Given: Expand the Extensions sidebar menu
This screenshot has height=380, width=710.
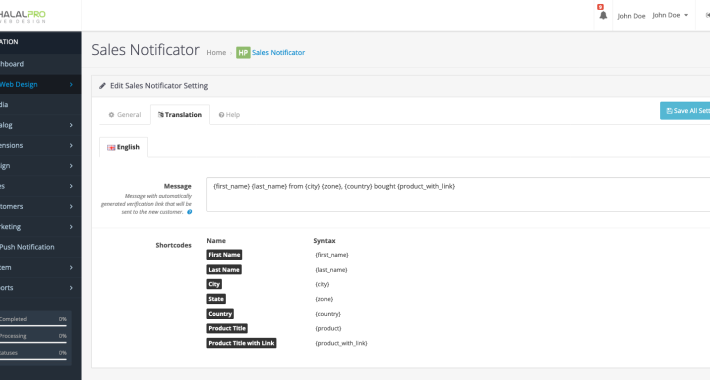Looking at the screenshot, I should 41,145.
